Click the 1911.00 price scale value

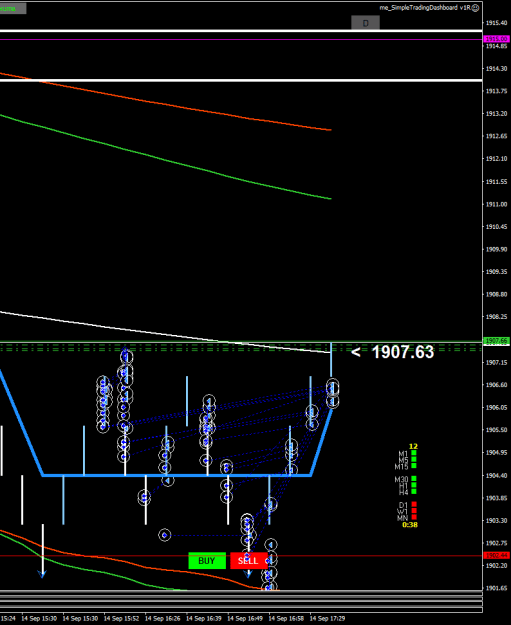tap(496, 204)
